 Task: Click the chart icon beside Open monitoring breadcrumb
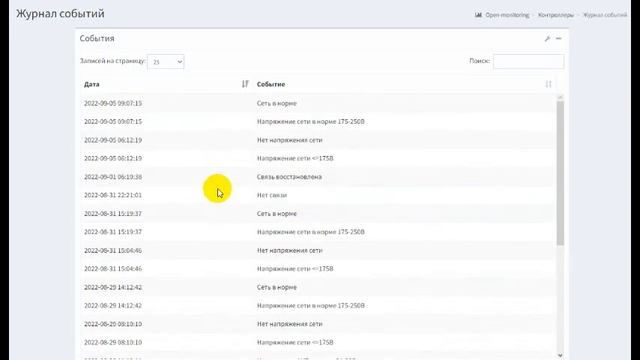click(x=478, y=15)
